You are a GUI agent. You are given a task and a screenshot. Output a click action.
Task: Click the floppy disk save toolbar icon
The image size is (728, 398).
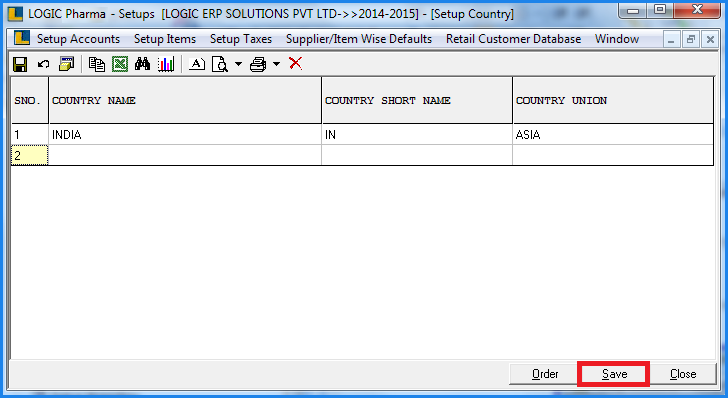(x=20, y=64)
